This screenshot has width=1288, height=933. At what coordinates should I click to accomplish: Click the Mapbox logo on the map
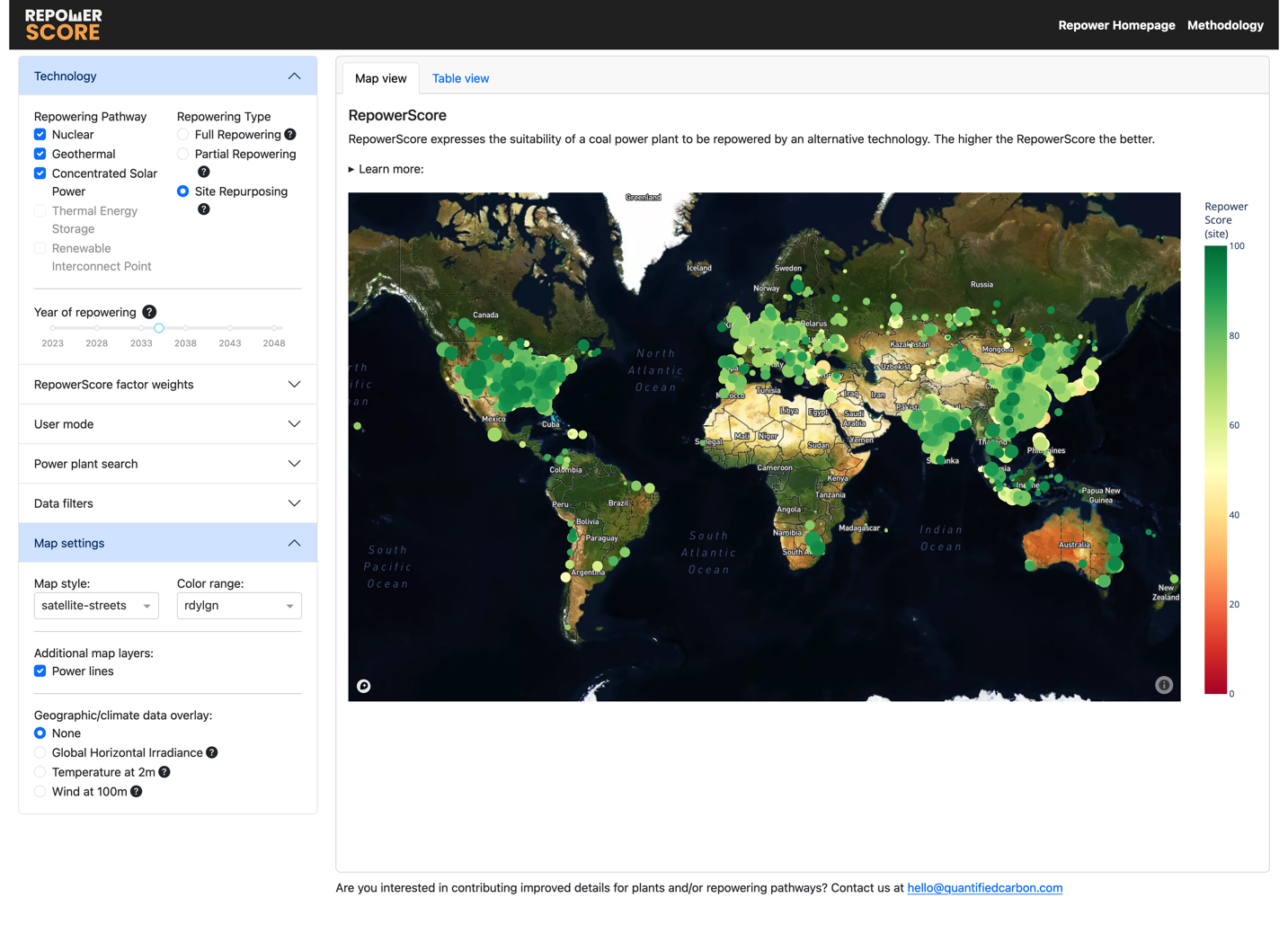[x=364, y=686]
